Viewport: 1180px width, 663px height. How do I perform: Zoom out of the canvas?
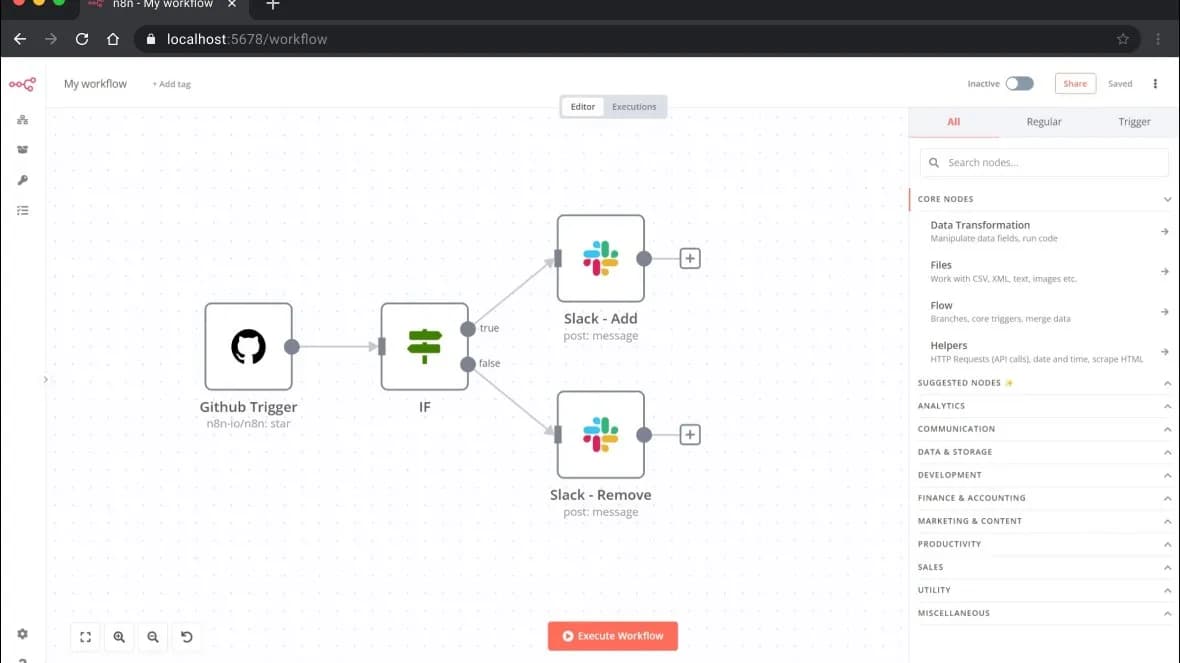pos(153,637)
